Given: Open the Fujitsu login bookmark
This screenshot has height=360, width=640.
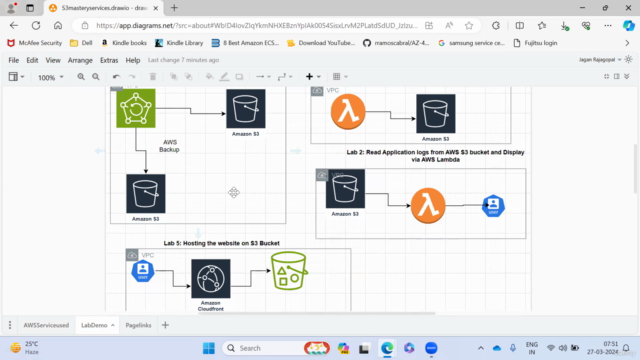Looking at the screenshot, I should 535,43.
